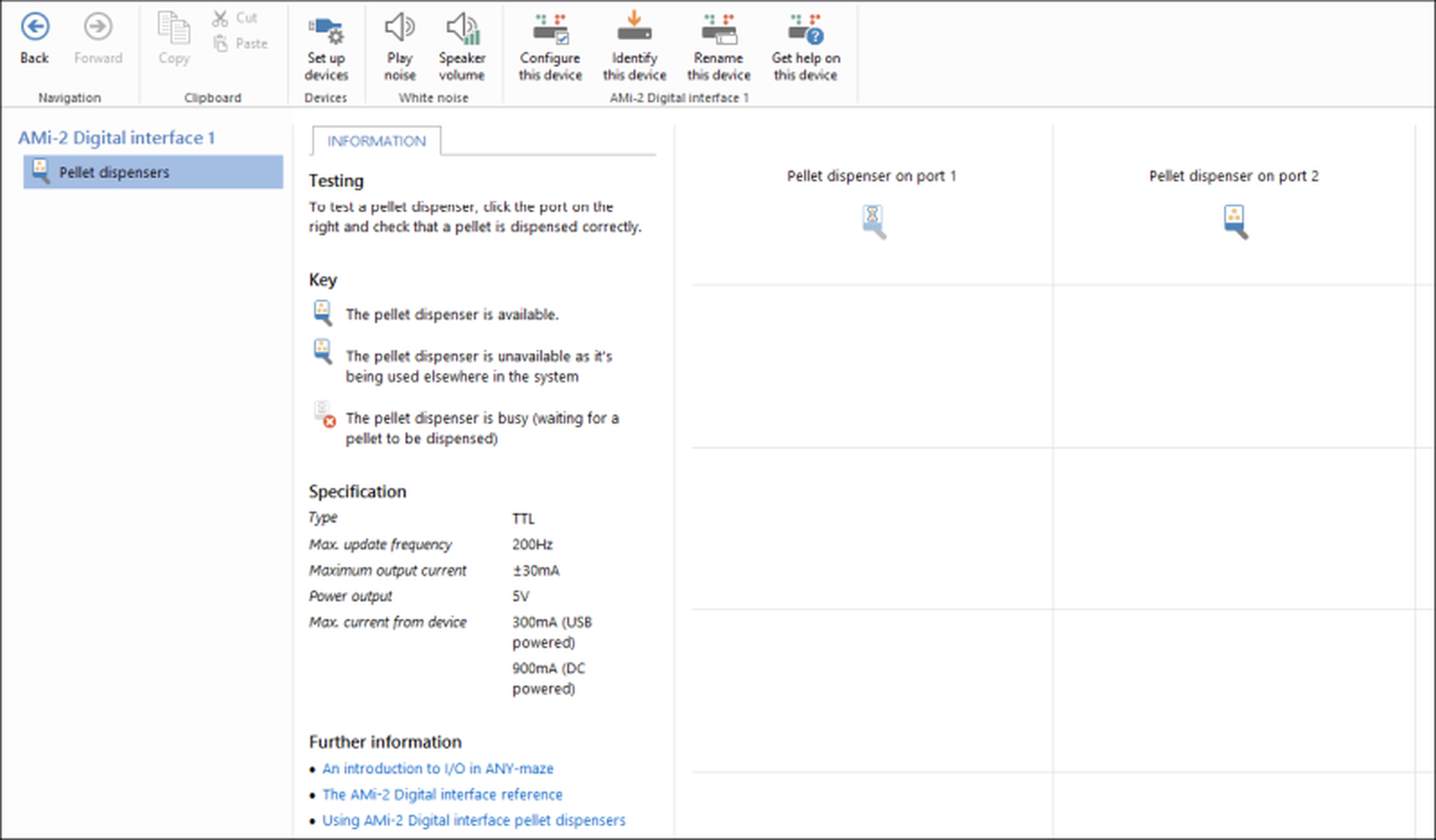Click Identify this device
Screen dimensions: 1436x840
coord(635,48)
